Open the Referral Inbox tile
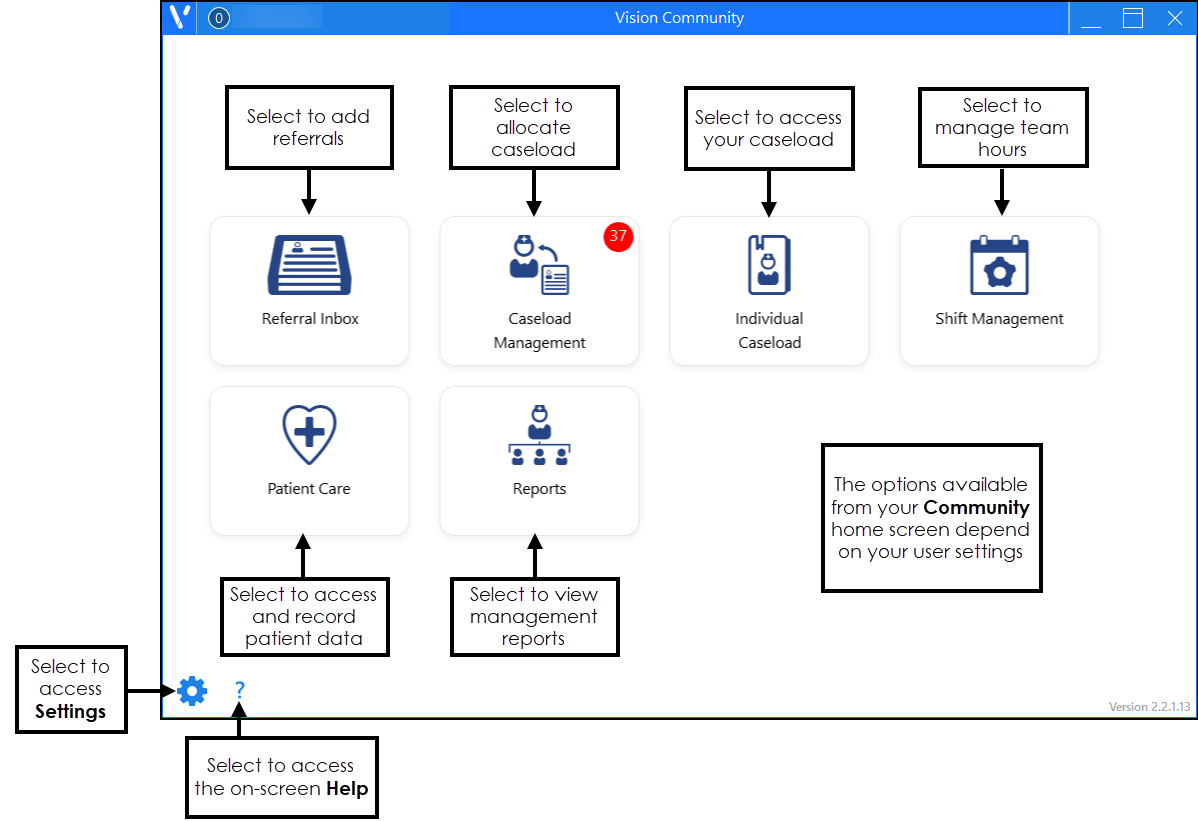Viewport: 1198px width, 821px height. coord(309,291)
